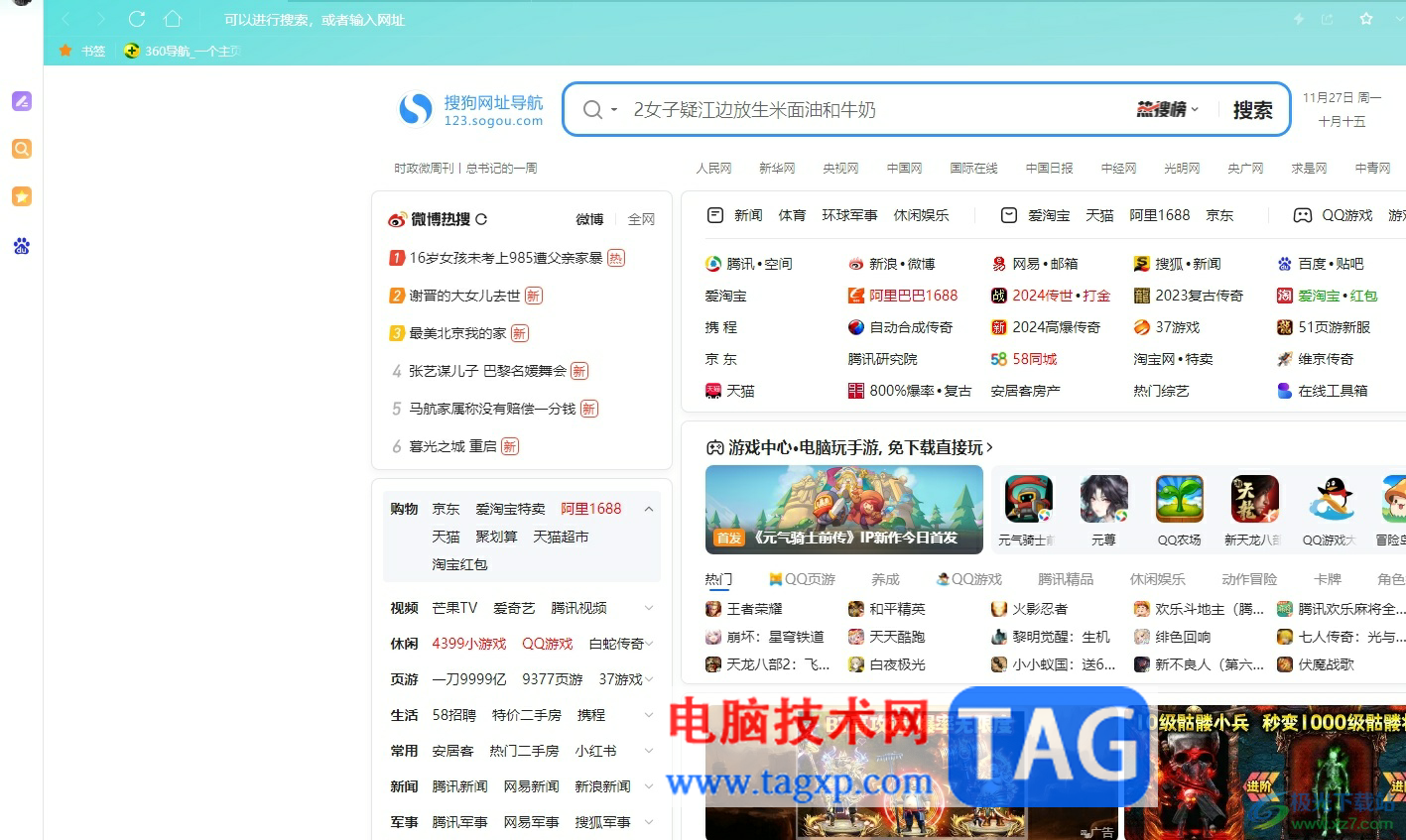The image size is (1406, 840).
Task: Open 元气骑士前传 banner image
Action: click(x=843, y=509)
